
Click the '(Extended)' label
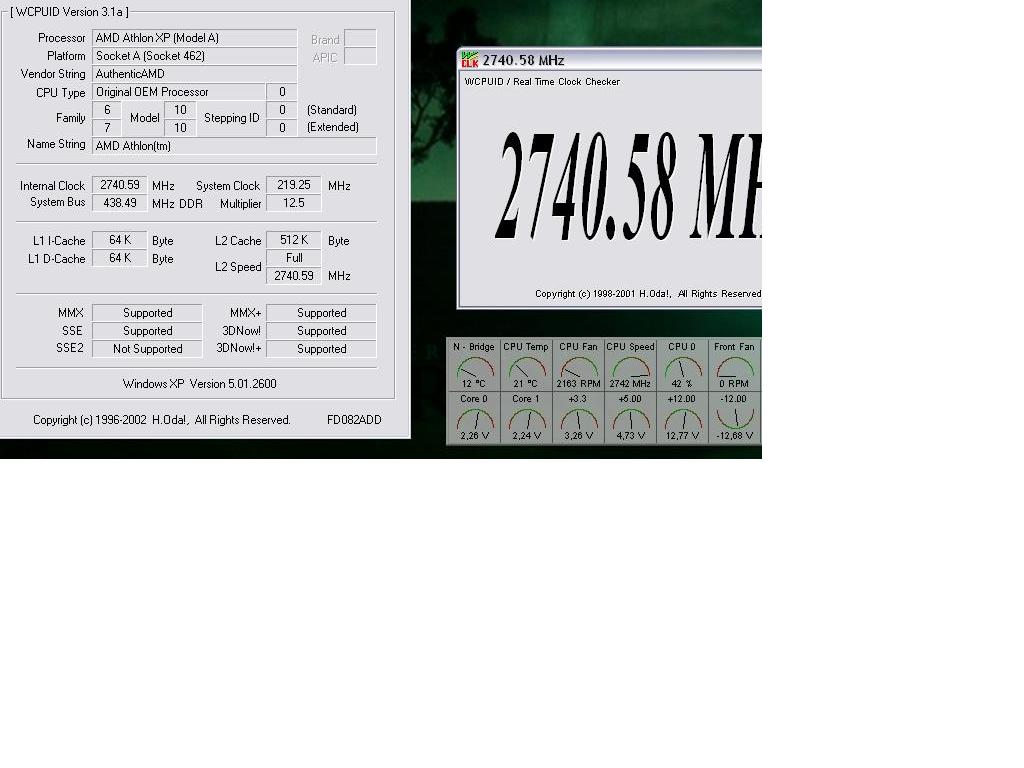(333, 127)
